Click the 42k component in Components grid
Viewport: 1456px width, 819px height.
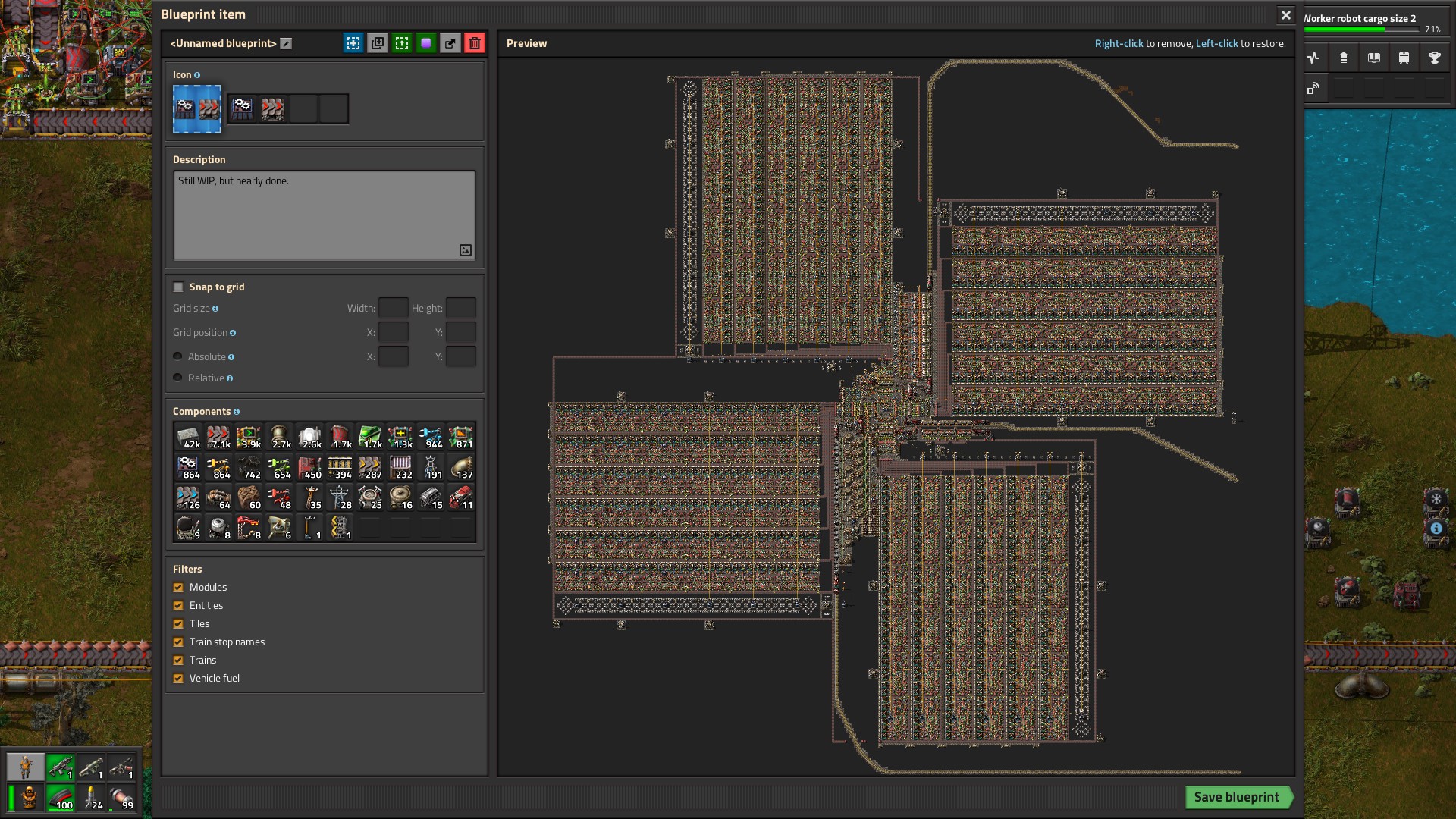click(188, 438)
